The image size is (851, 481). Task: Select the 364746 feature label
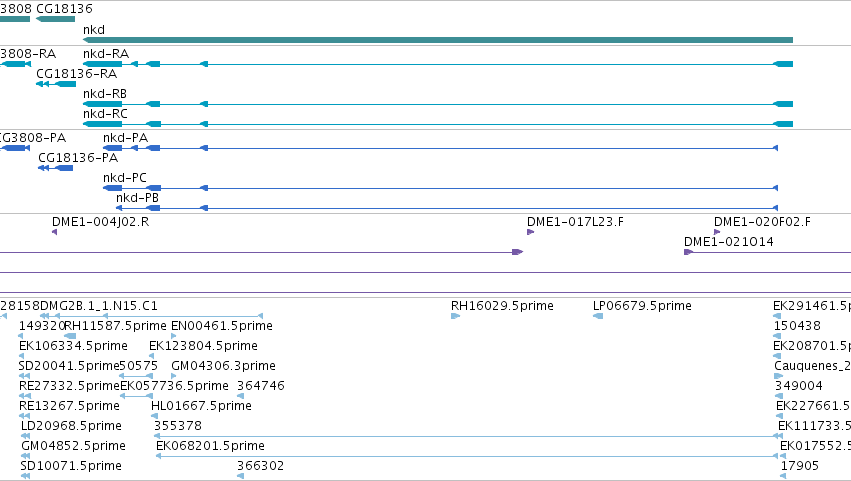[x=261, y=387]
